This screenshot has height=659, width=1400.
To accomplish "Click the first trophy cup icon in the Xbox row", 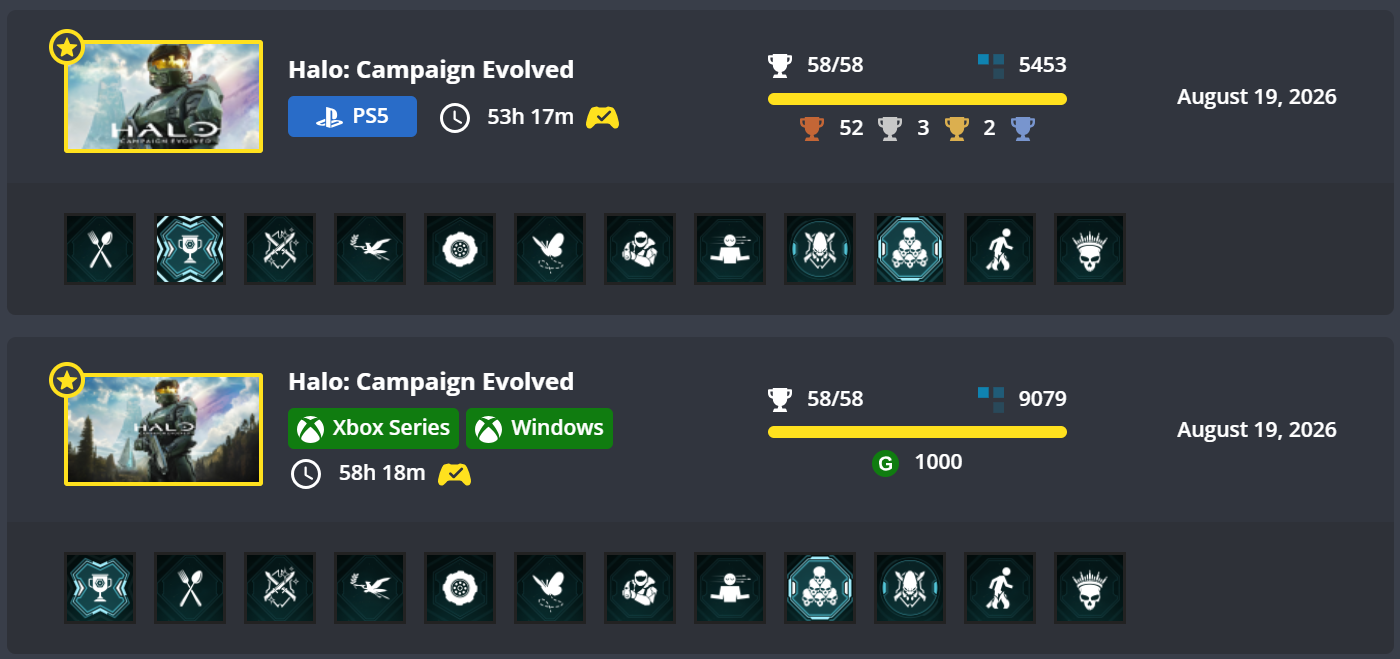I will [100, 588].
